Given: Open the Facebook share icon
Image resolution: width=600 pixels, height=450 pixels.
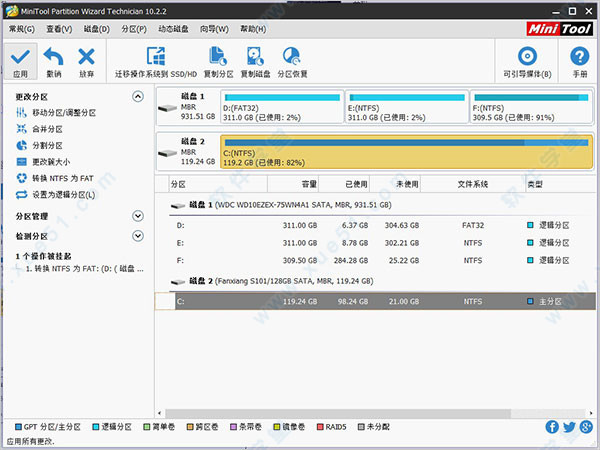Looking at the screenshot, I should pyautogui.click(x=552, y=427).
